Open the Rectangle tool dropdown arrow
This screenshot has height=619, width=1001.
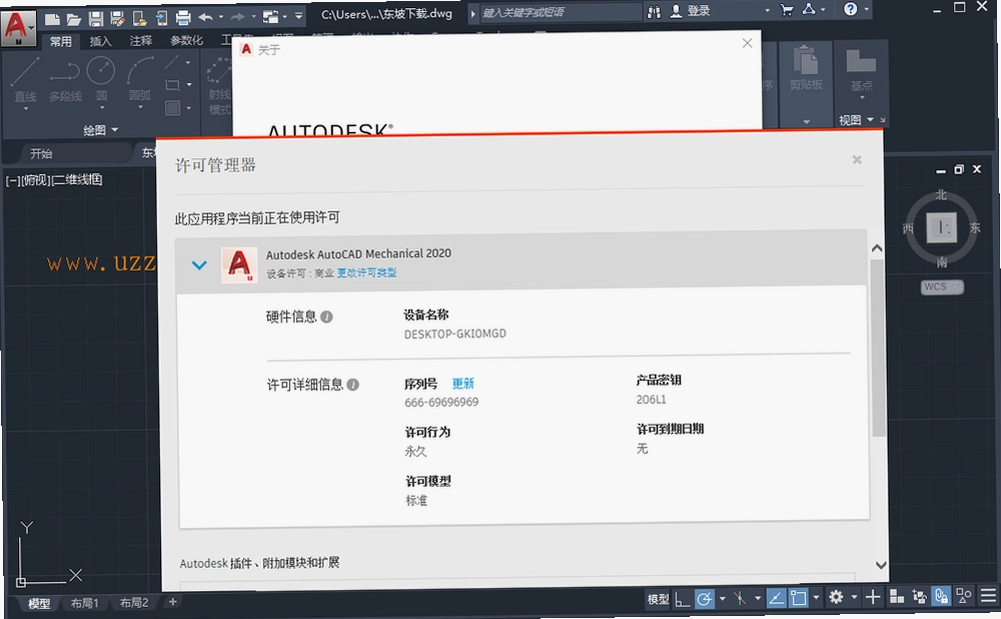(189, 85)
